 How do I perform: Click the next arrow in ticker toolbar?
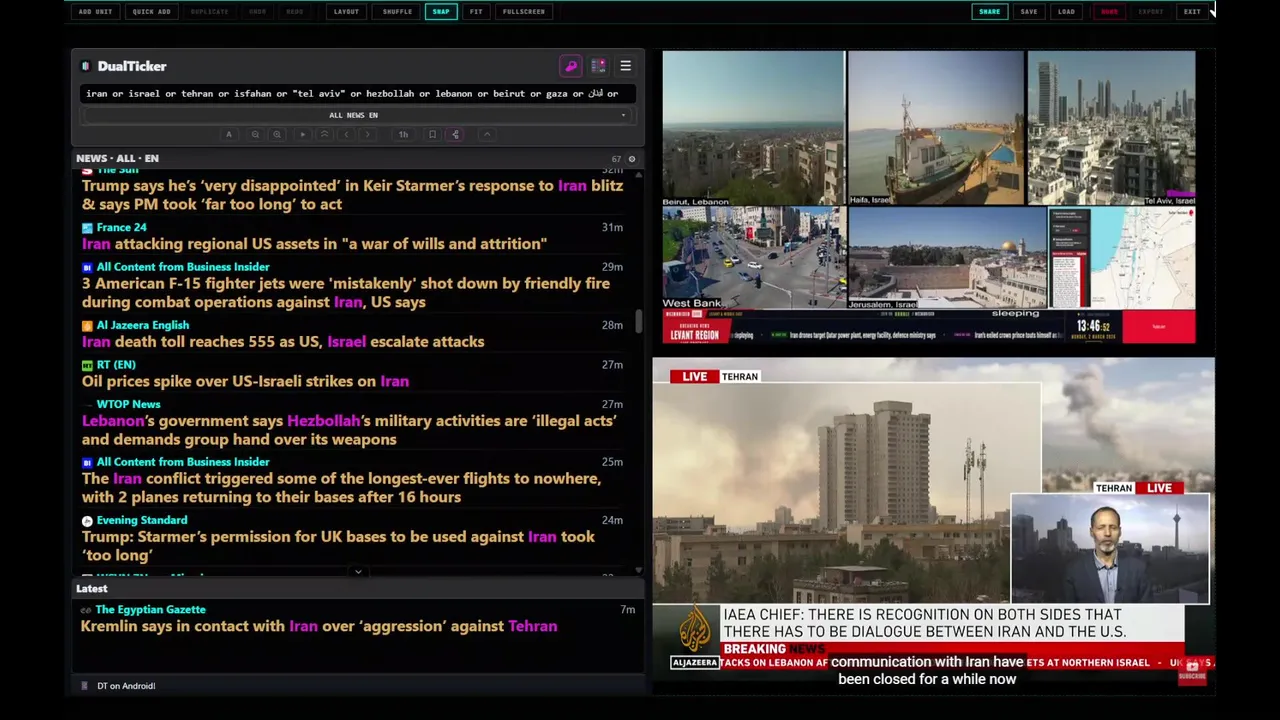point(368,135)
